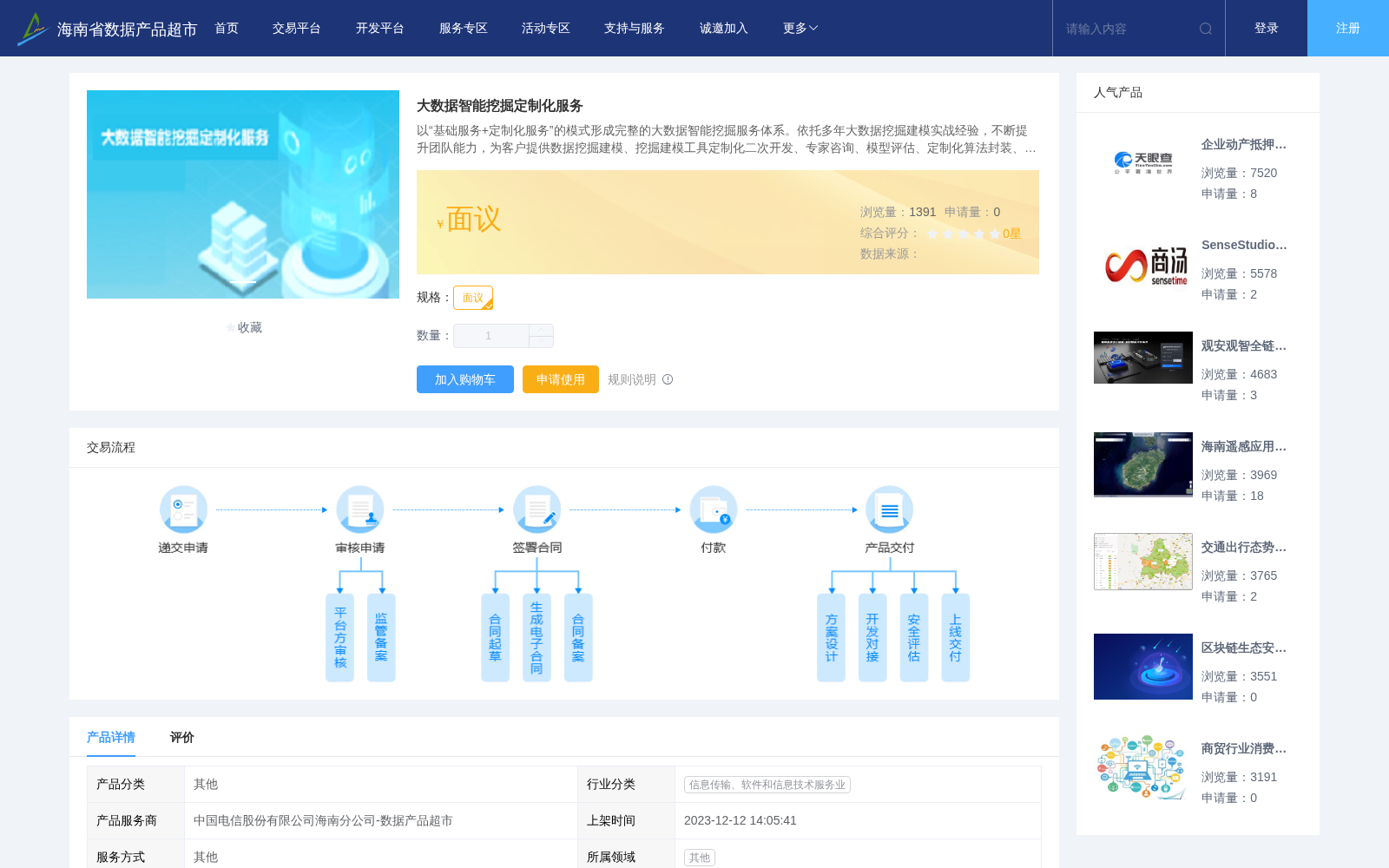Click the 合同起草 sub-step box
Screen dimensions: 1389x868
495,638
